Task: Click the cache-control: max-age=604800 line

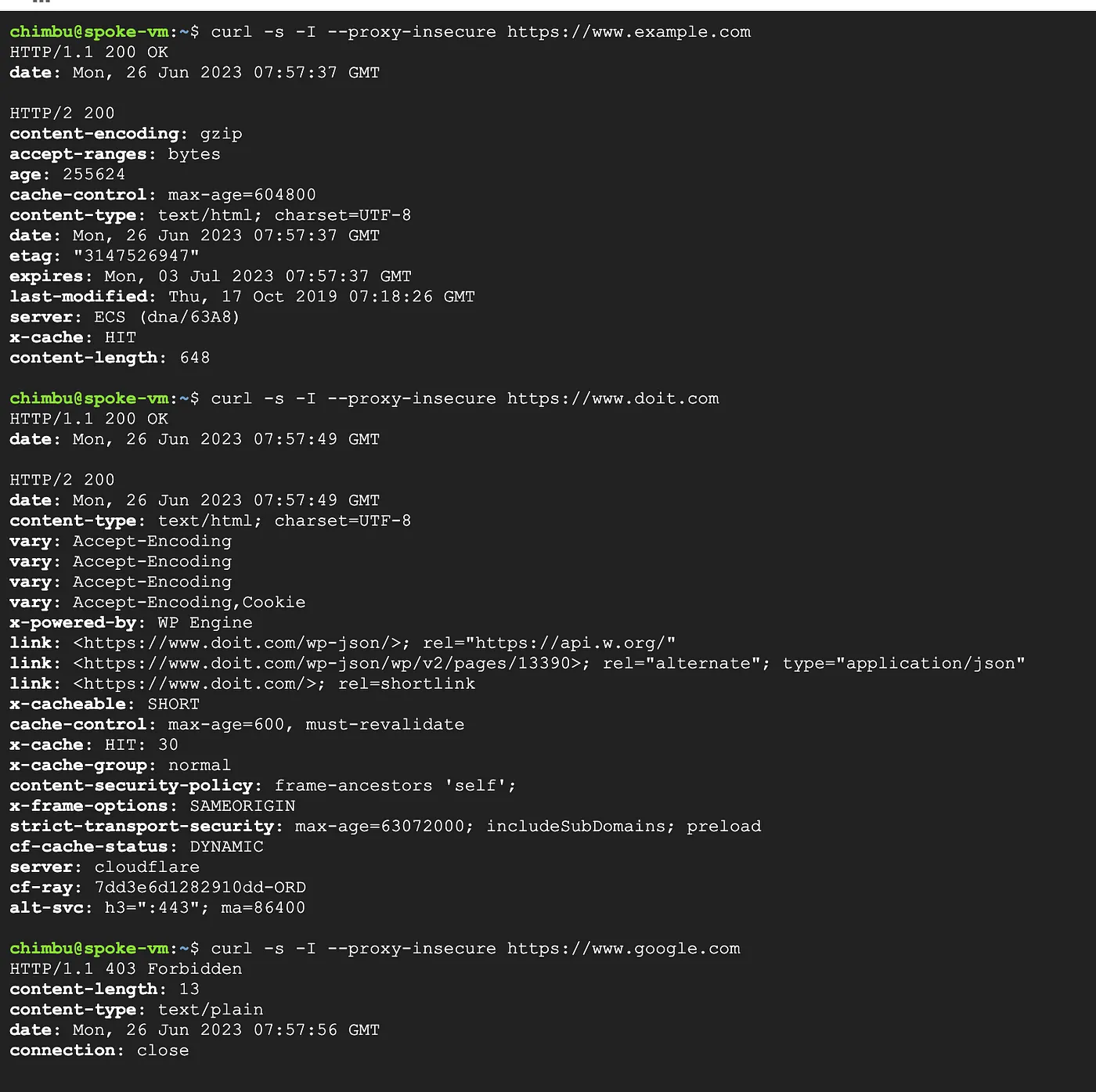Action: click(163, 195)
